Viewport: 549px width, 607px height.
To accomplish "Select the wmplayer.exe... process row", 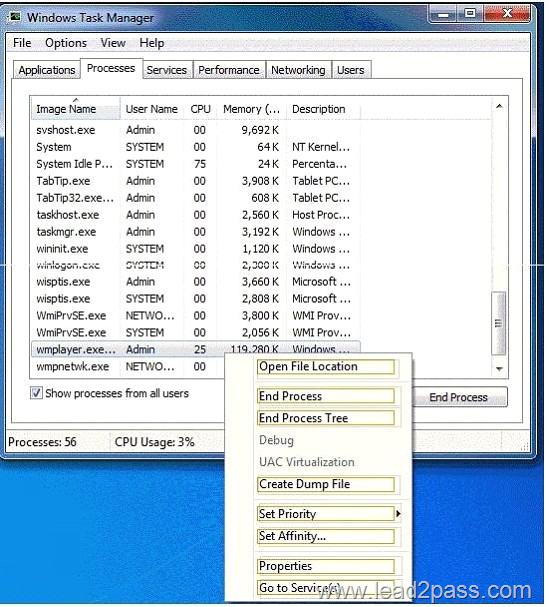I will pos(196,350).
